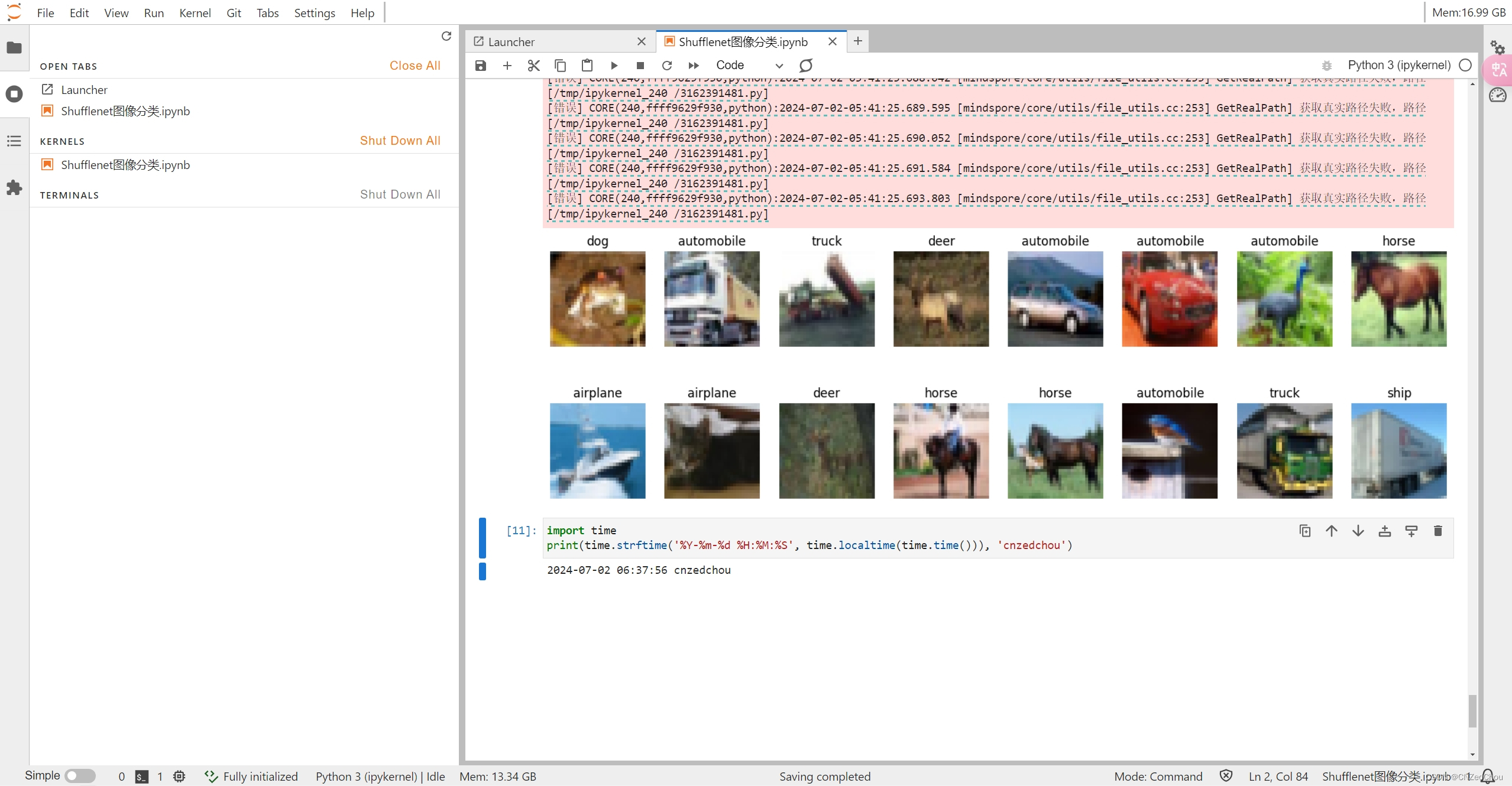Click the interrupt kernel icon
Viewport: 1512px width, 786px height.
pyautogui.click(x=640, y=64)
